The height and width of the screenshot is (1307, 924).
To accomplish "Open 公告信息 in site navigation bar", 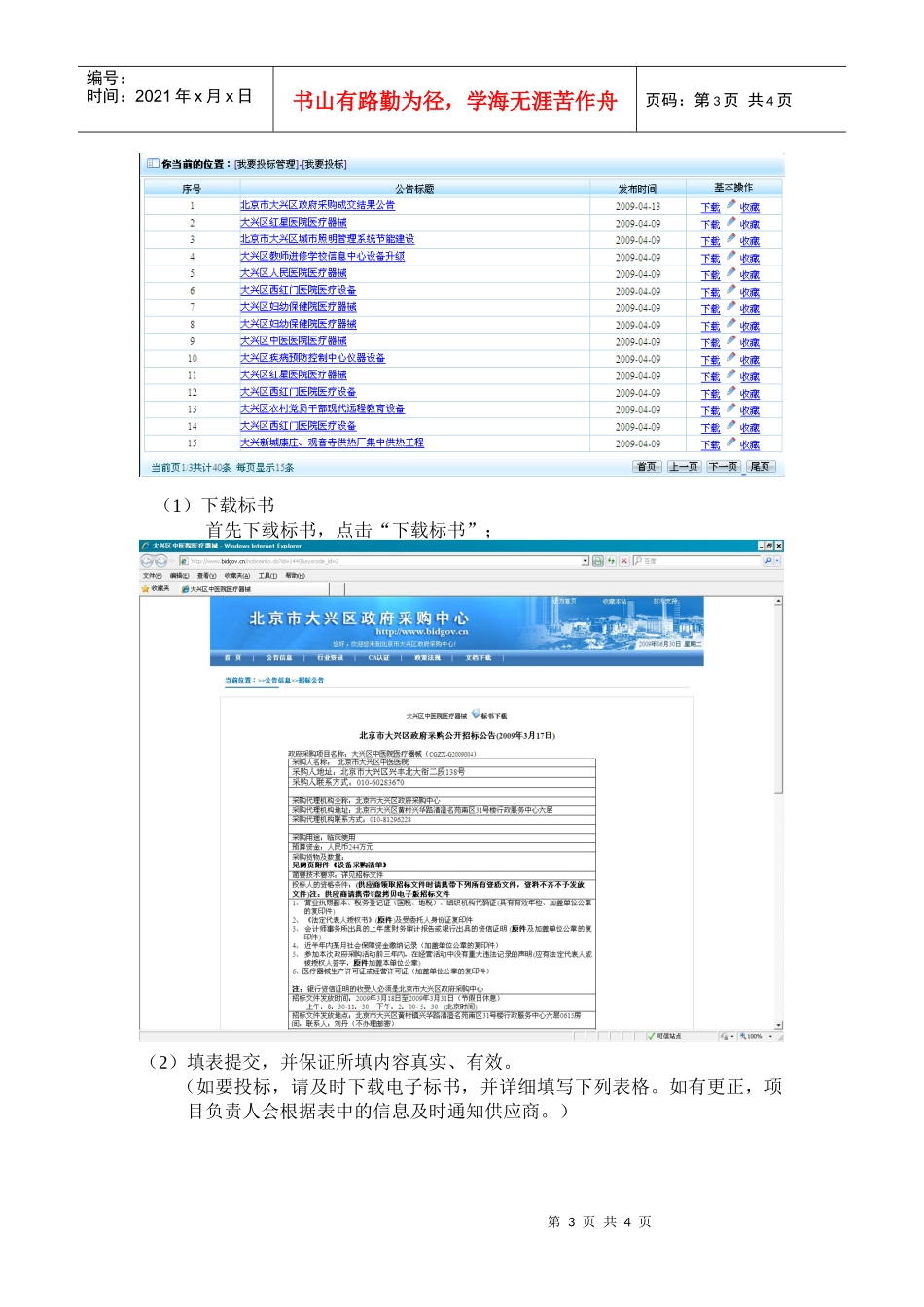I will point(280,658).
